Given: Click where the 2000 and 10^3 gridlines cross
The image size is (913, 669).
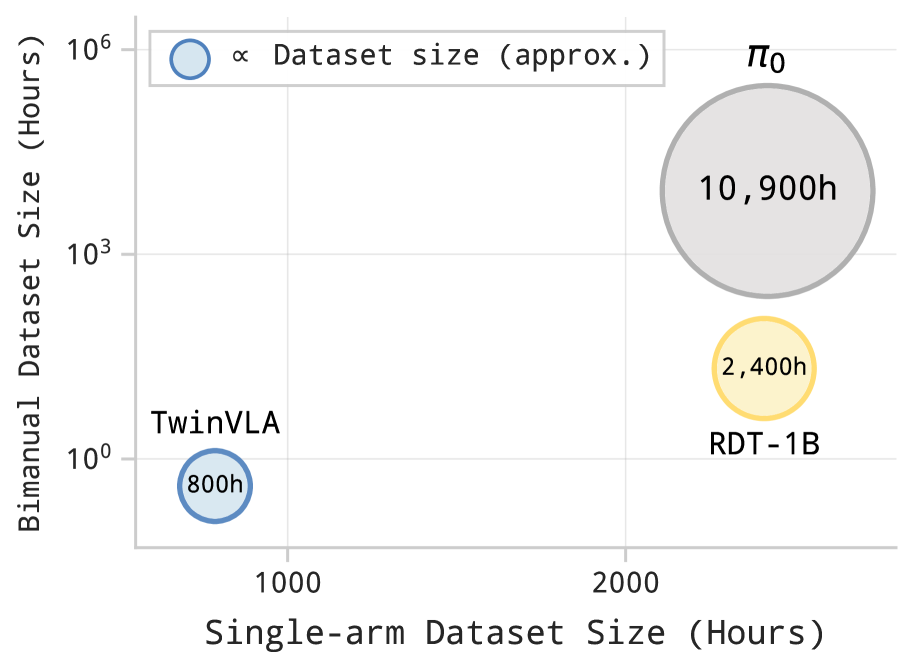Looking at the screenshot, I should pyautogui.click(x=625, y=254).
